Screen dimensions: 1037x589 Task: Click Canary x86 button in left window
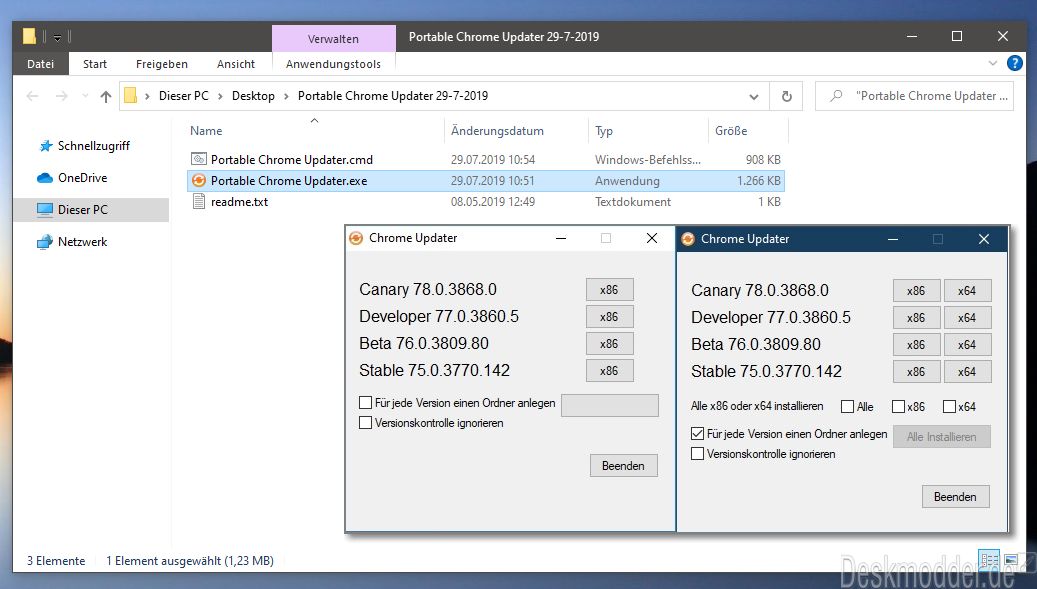click(x=609, y=290)
